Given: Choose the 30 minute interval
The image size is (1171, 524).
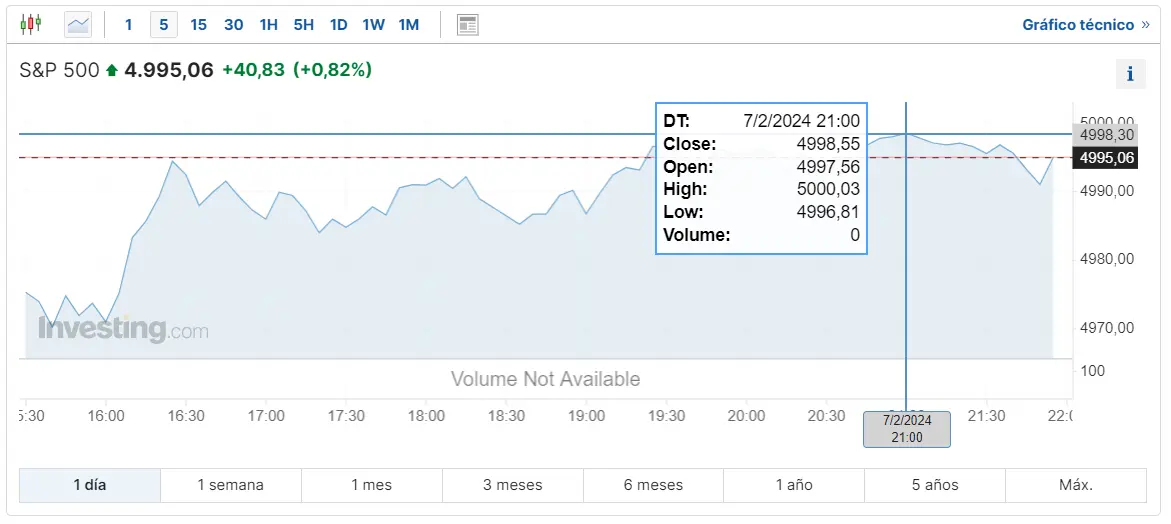Looking at the screenshot, I should pyautogui.click(x=234, y=25).
